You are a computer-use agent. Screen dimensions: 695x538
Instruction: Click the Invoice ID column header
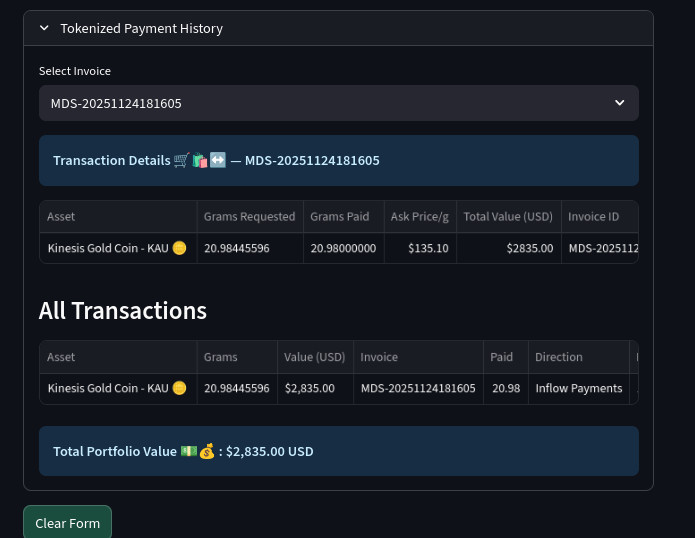point(594,216)
